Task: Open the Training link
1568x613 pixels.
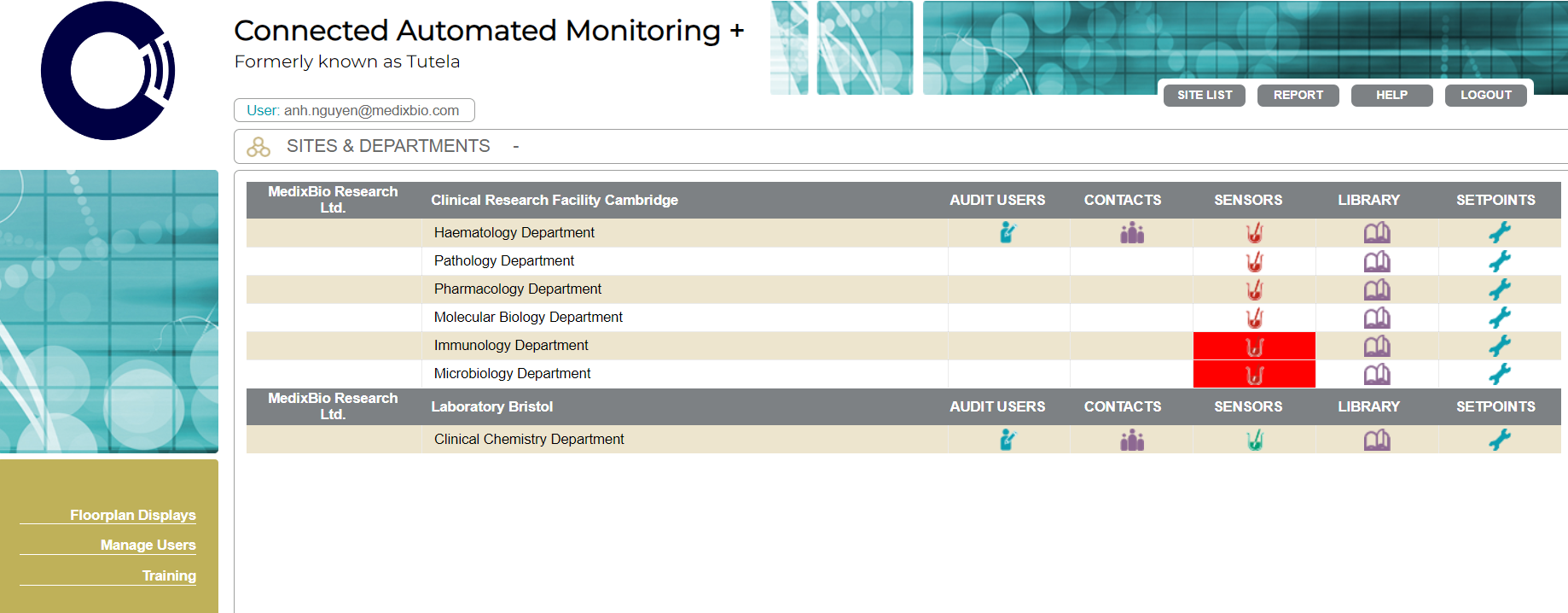Action: pos(169,575)
